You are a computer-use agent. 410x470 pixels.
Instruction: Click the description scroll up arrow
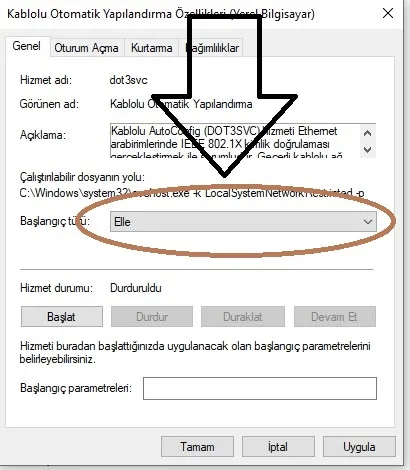pyautogui.click(x=368, y=133)
